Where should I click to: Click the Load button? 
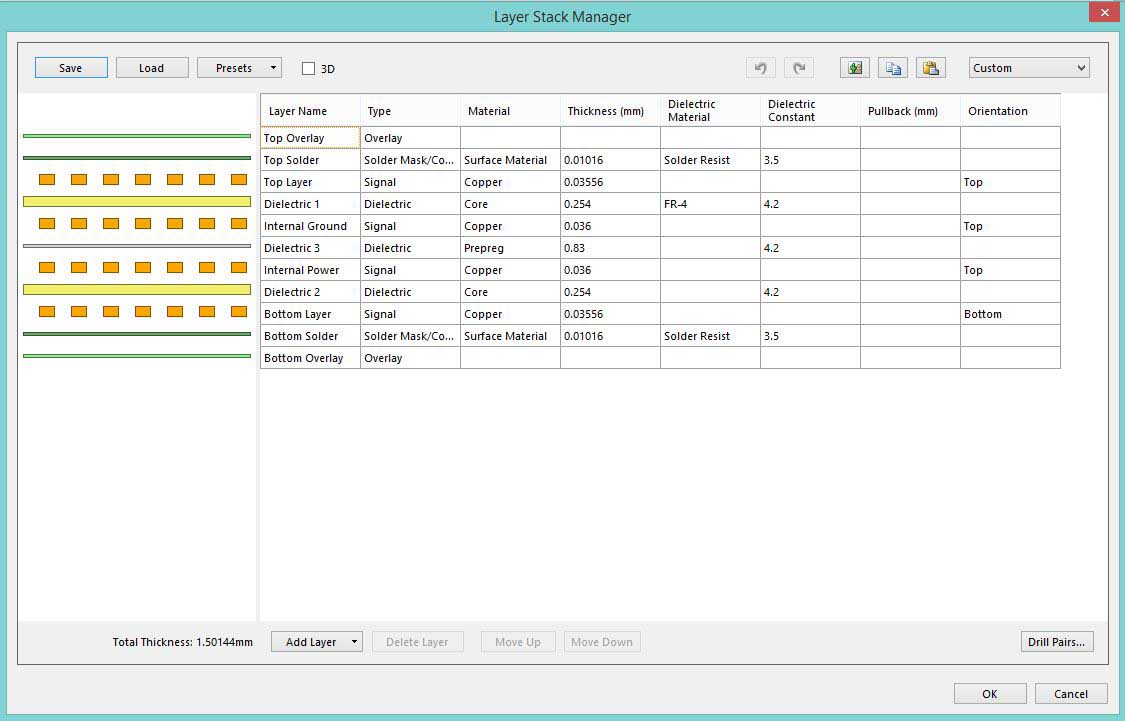pyautogui.click(x=152, y=68)
